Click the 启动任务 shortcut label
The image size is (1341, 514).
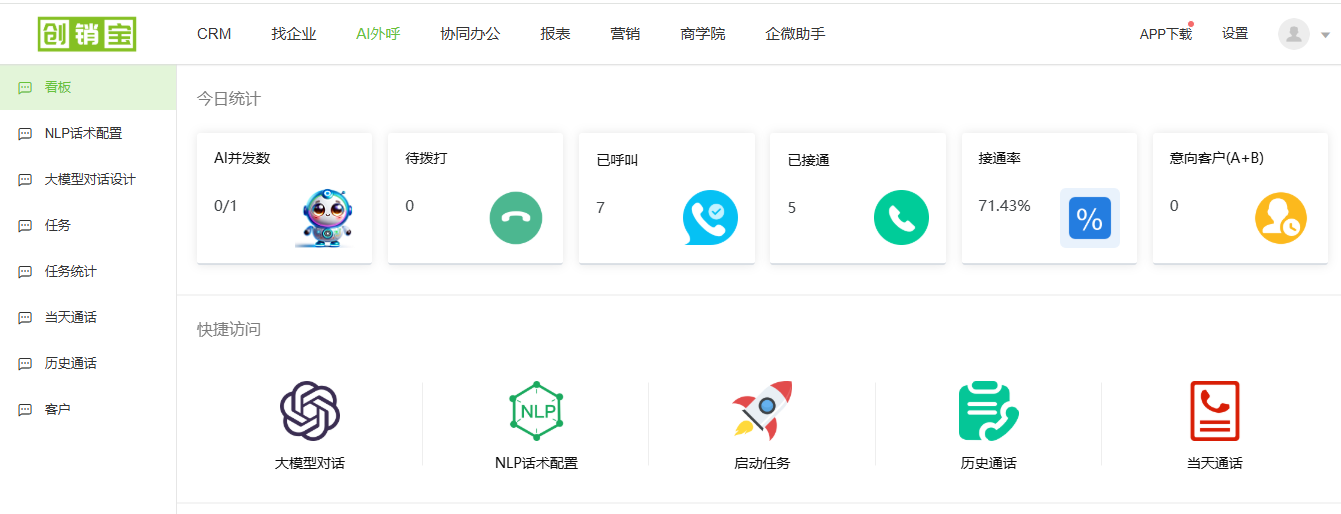click(762, 463)
